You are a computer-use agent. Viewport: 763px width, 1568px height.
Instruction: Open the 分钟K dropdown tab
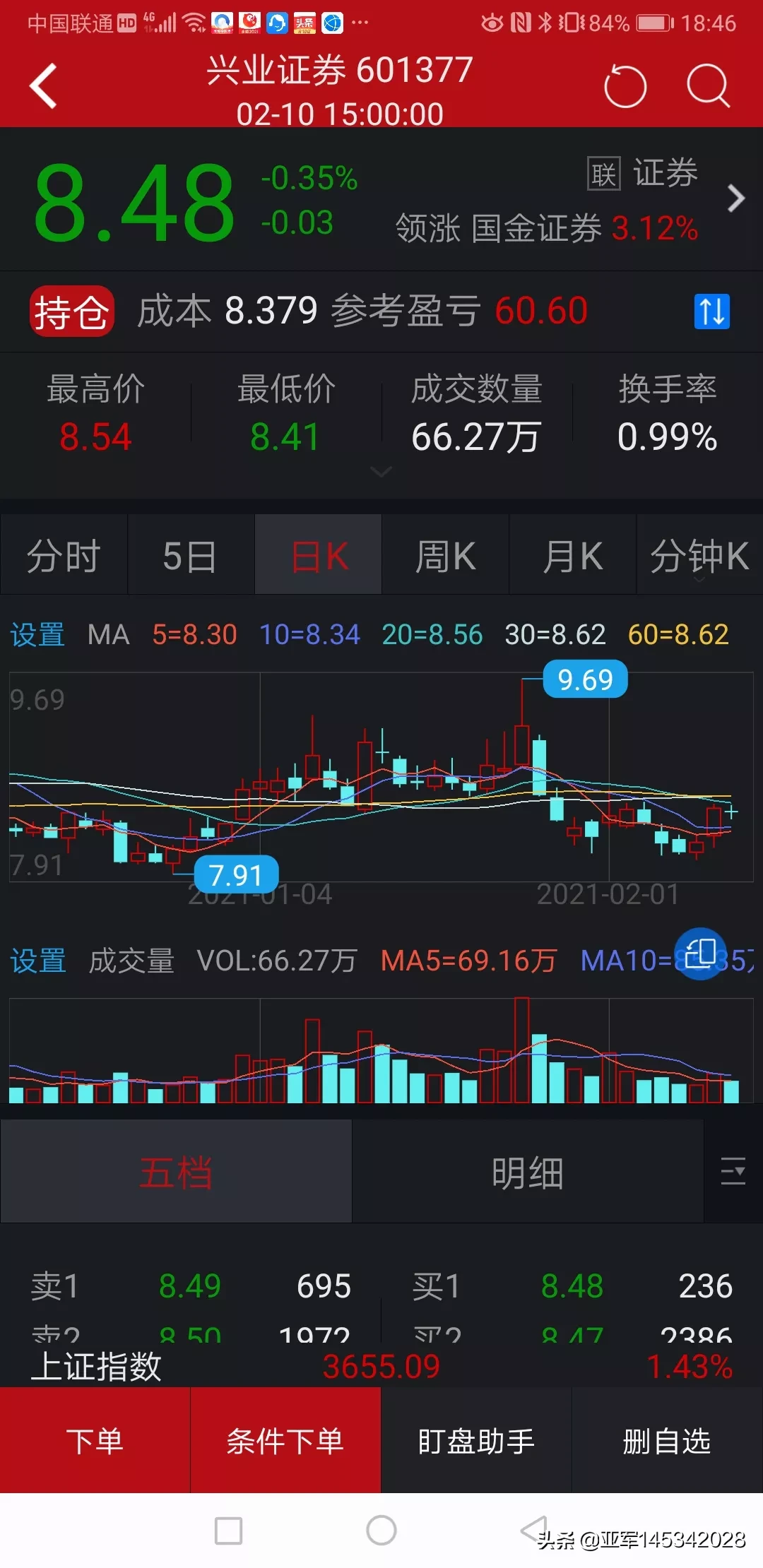coord(699,555)
